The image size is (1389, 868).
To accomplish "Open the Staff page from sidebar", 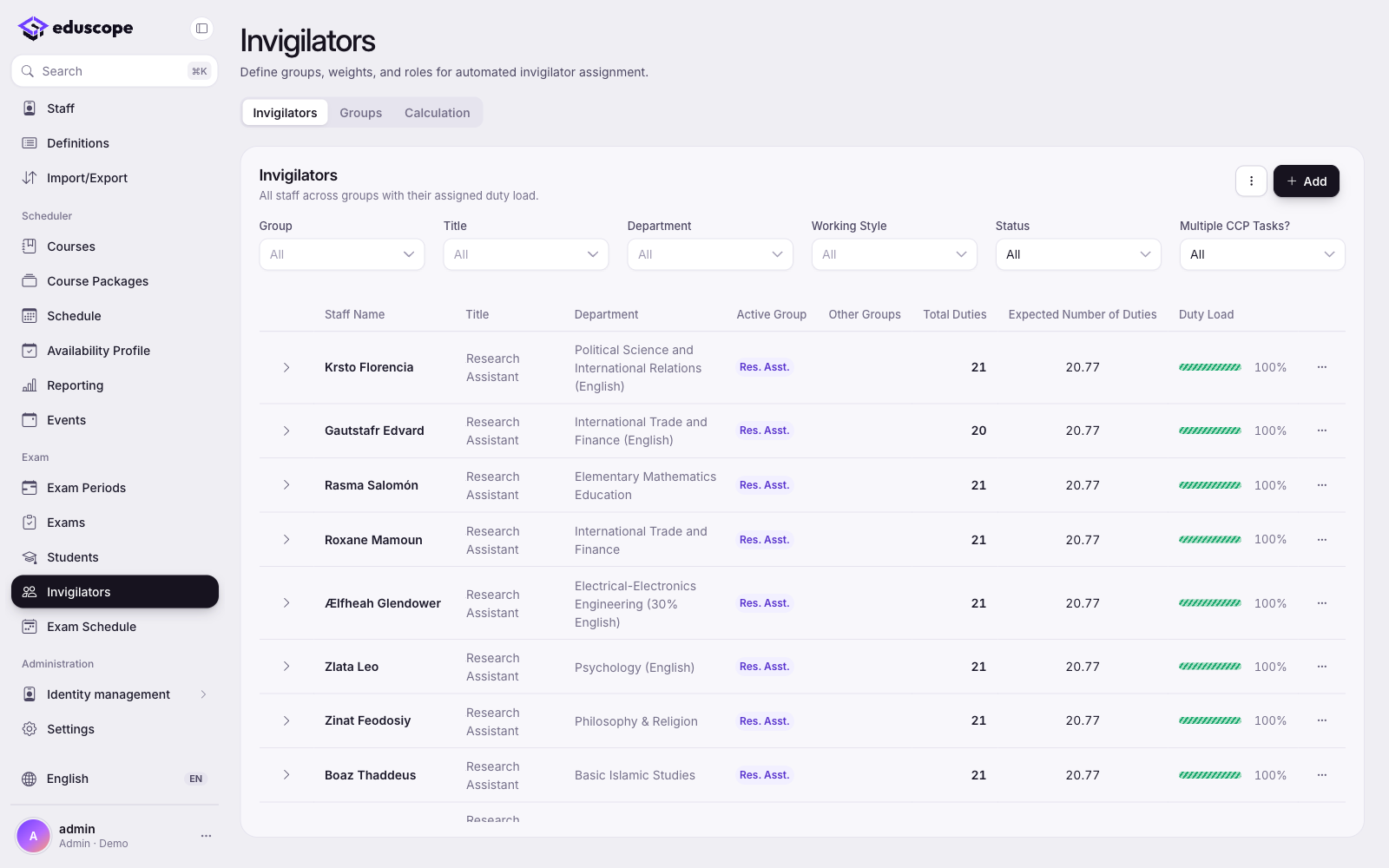I will pyautogui.click(x=115, y=108).
